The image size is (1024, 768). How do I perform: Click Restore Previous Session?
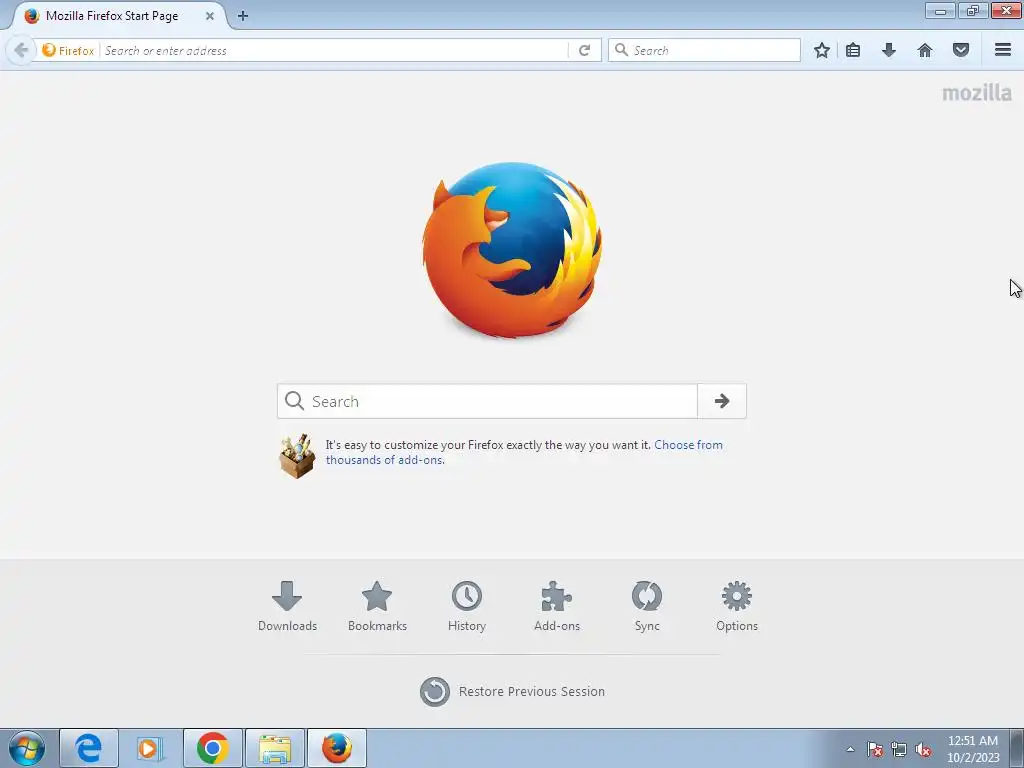tap(513, 692)
